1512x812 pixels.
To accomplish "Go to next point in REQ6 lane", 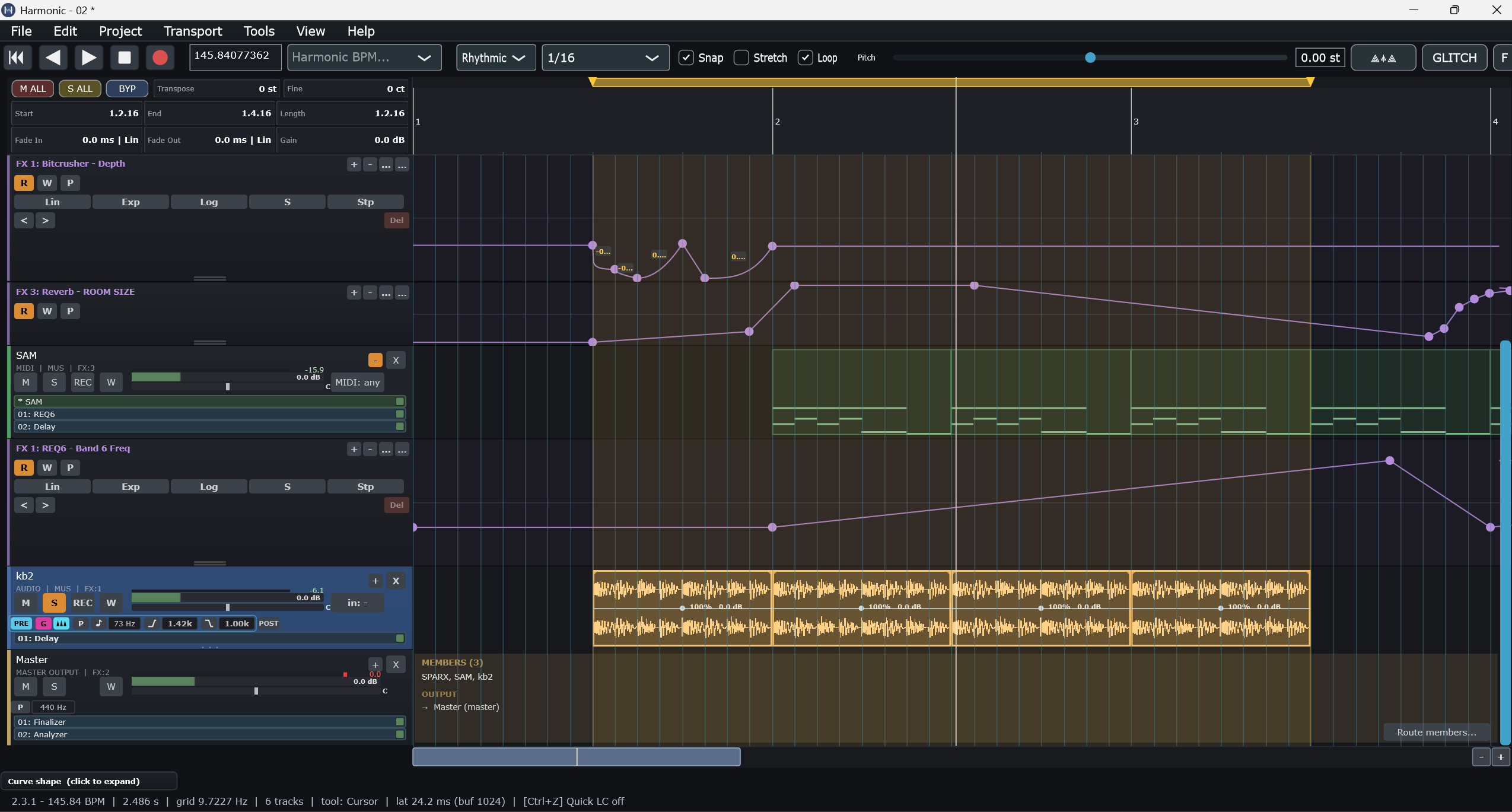I will pyautogui.click(x=45, y=505).
